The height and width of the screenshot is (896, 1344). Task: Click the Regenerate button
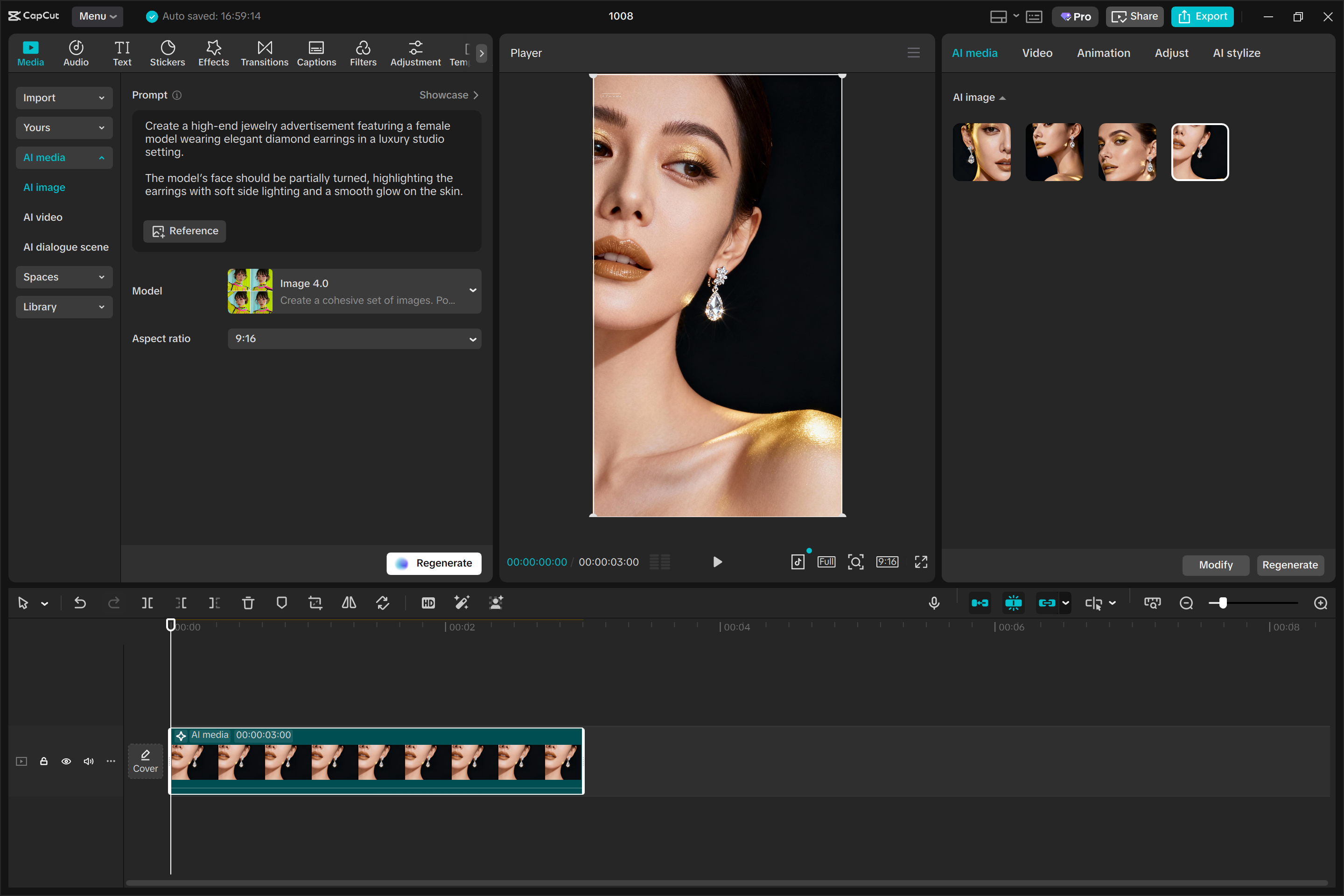[x=434, y=563]
